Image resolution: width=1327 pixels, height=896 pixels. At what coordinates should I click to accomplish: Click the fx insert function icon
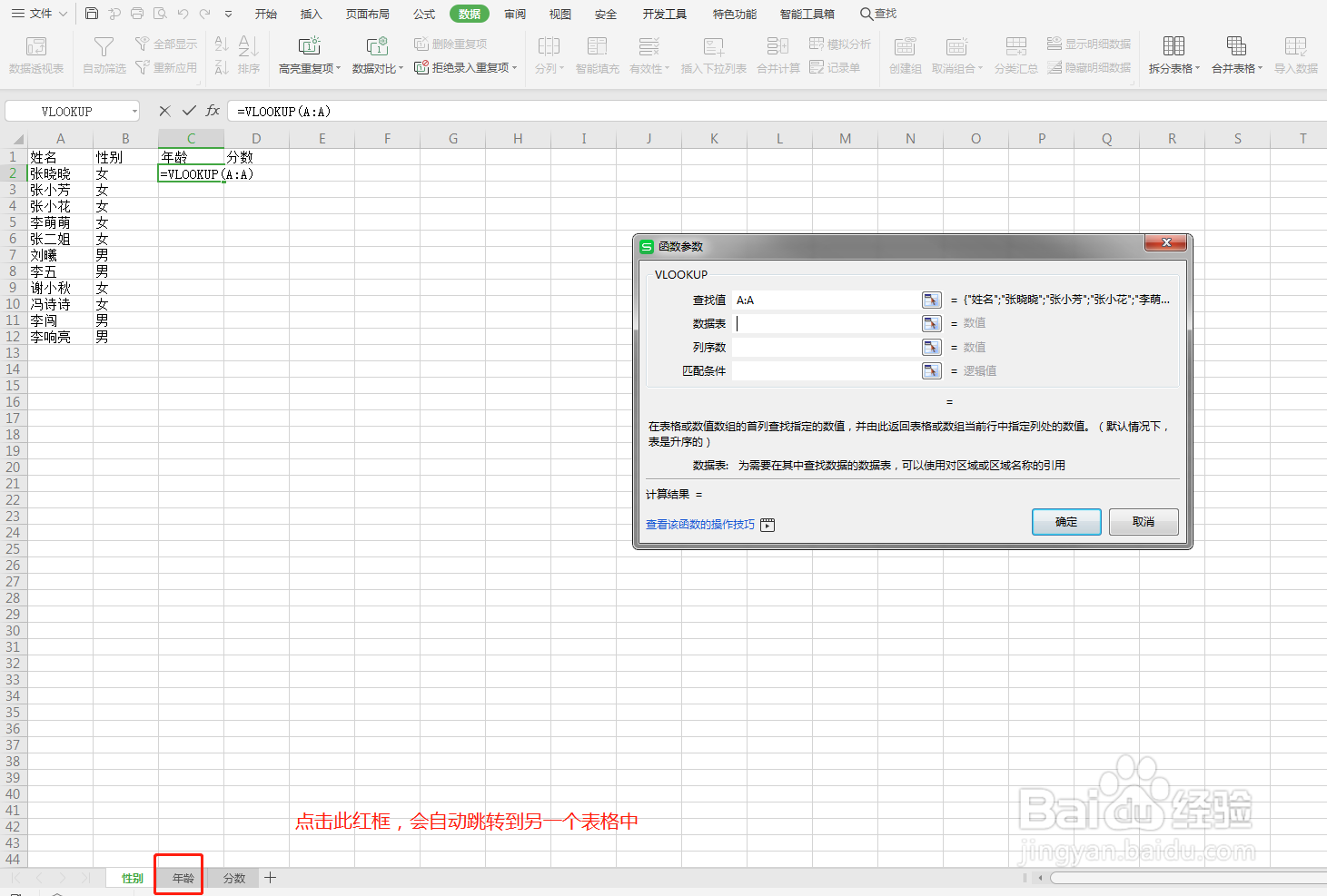point(213,111)
